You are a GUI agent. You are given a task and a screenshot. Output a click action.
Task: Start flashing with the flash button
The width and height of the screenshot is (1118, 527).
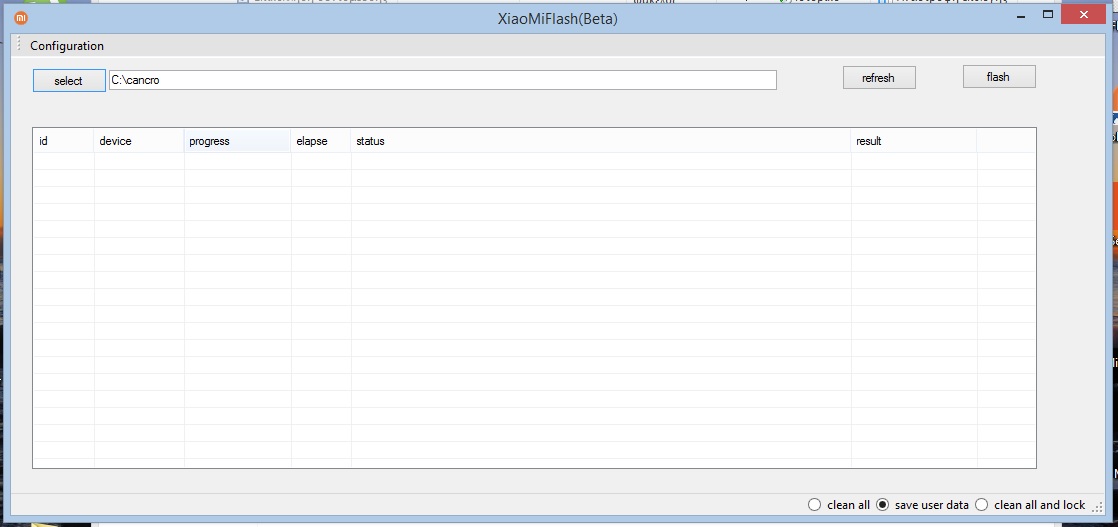[998, 77]
